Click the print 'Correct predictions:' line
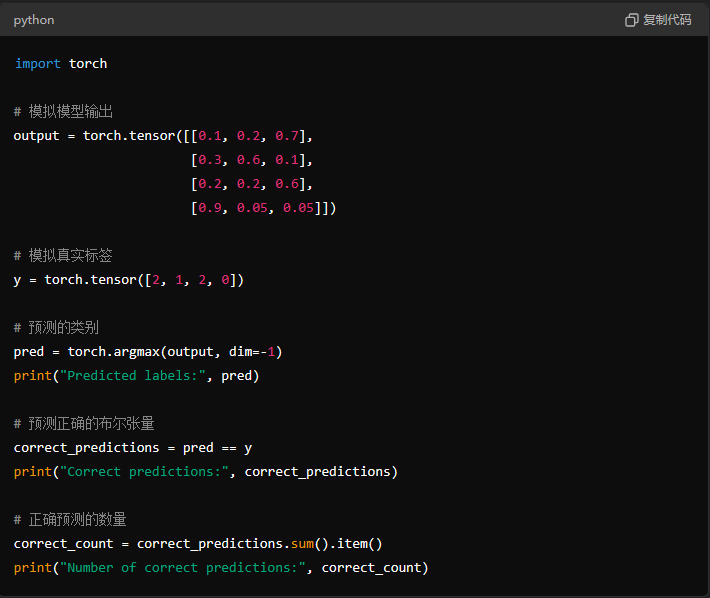This screenshot has height=598, width=710. point(206,472)
